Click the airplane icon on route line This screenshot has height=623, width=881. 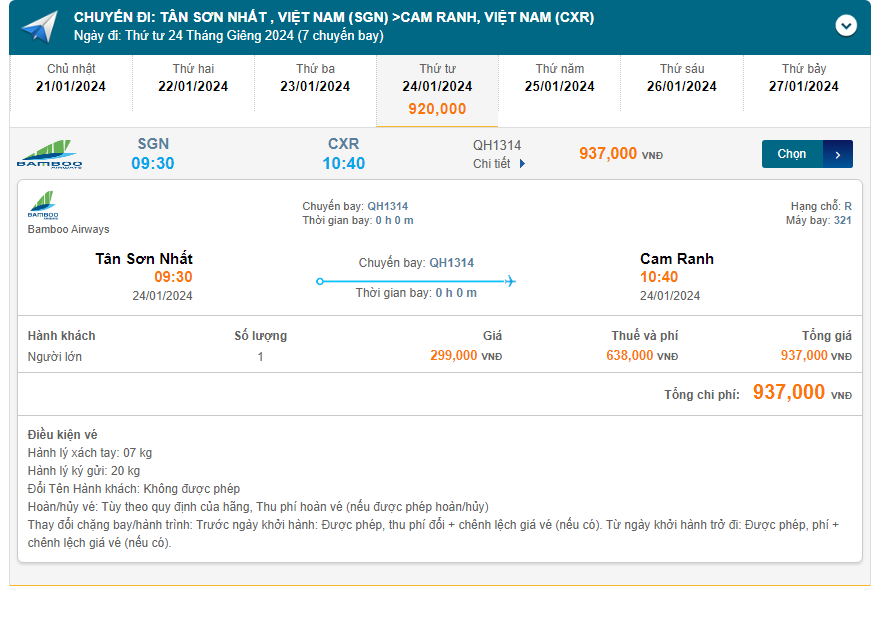(x=510, y=281)
